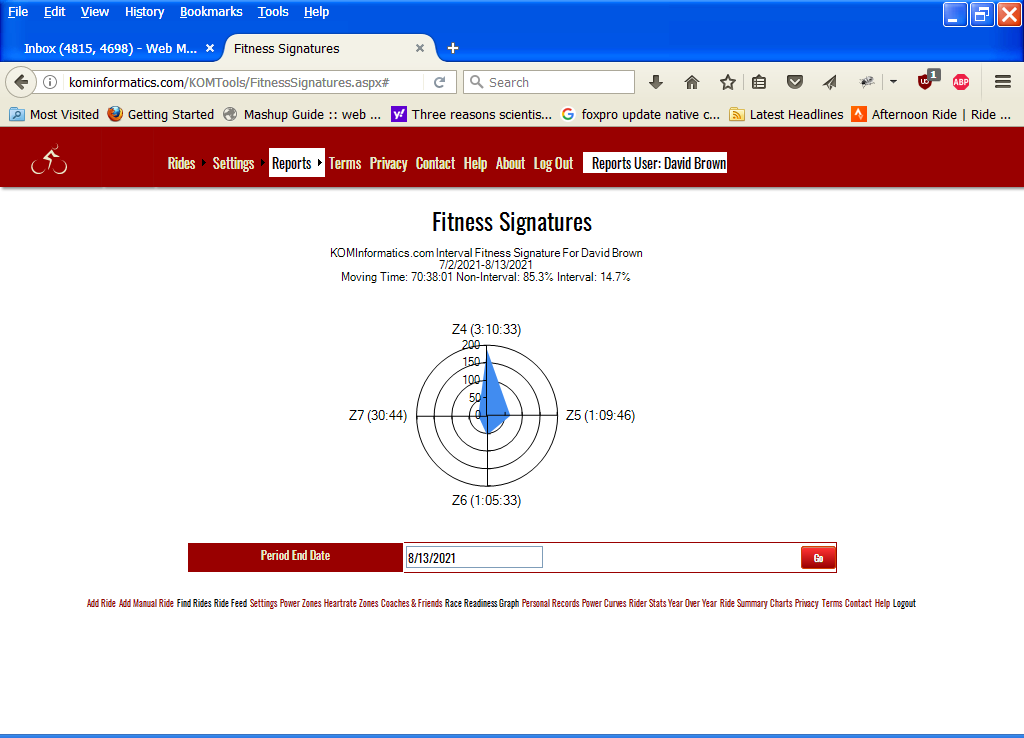Image resolution: width=1024 pixels, height=738 pixels.
Task: Open a new browser tab with plus button
Action: pyautogui.click(x=453, y=48)
